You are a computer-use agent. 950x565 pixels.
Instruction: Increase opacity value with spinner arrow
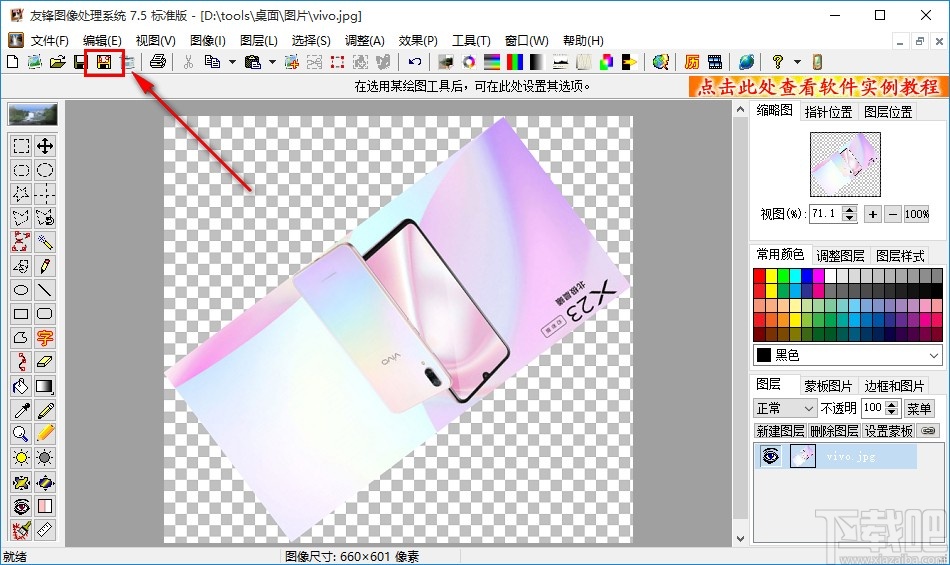[x=891, y=404]
